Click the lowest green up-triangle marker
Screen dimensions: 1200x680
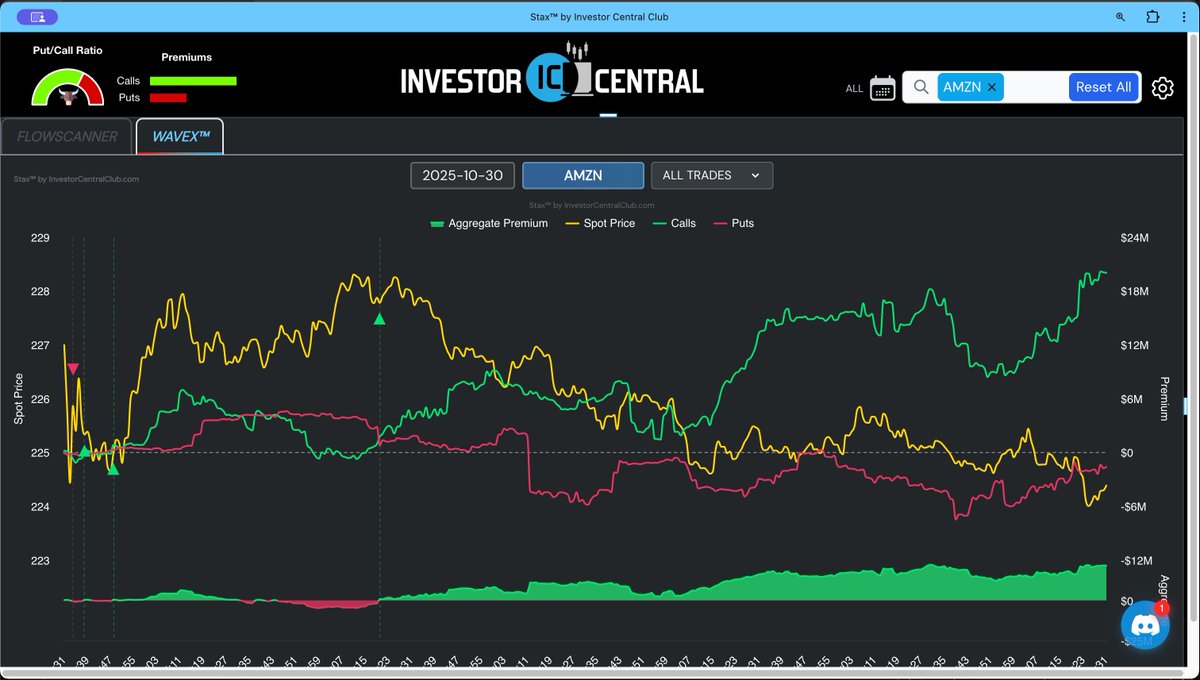(113, 469)
